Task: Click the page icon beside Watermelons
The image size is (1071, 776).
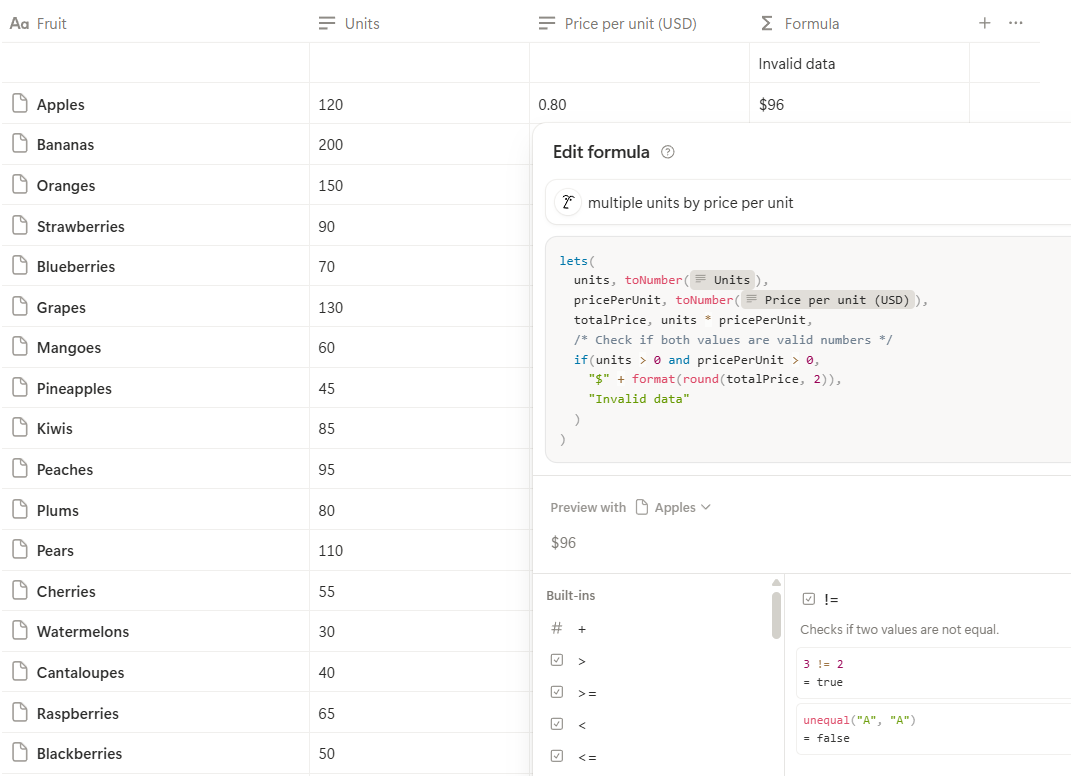Action: 18,631
